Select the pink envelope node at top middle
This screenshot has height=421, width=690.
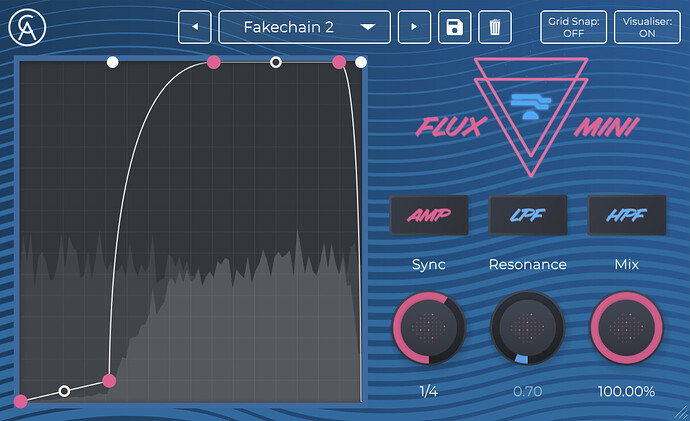[214, 62]
